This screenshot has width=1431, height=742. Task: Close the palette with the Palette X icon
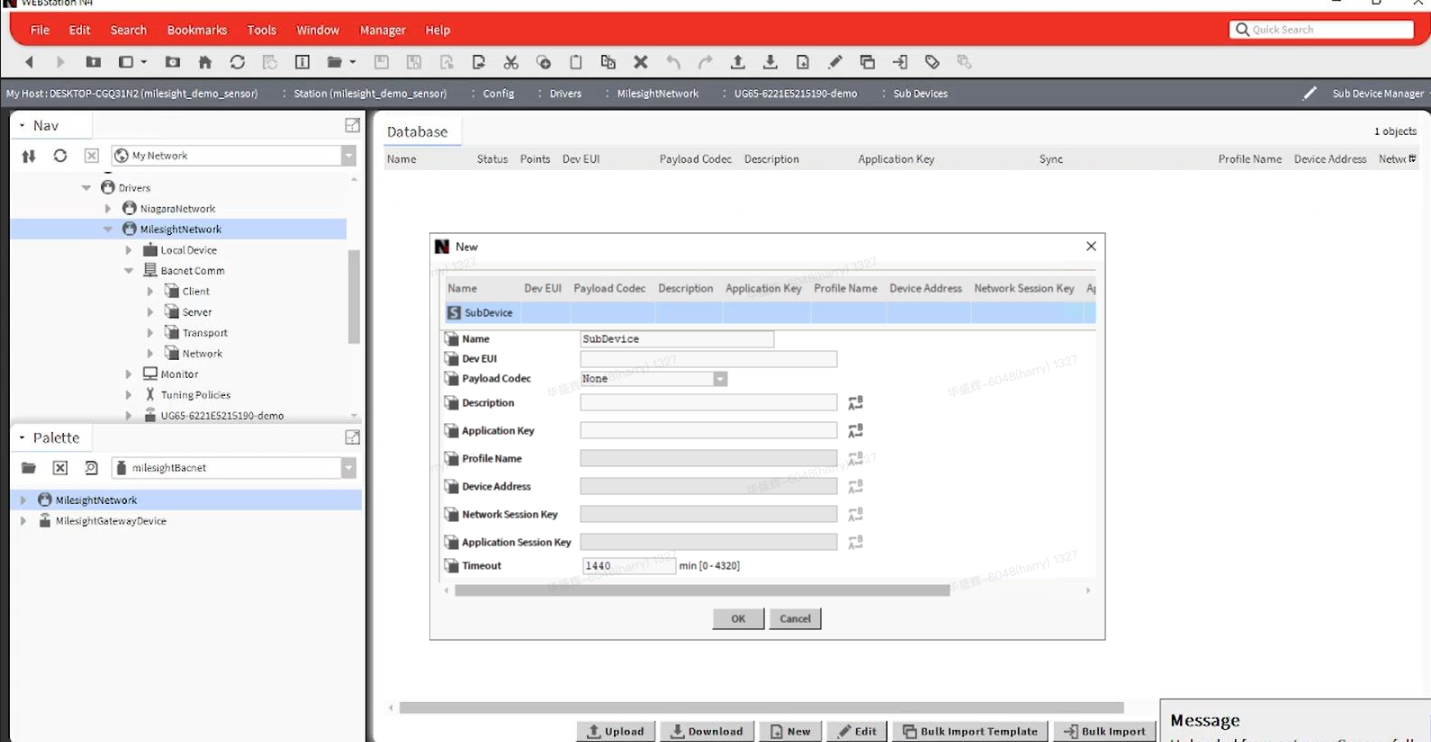60,468
